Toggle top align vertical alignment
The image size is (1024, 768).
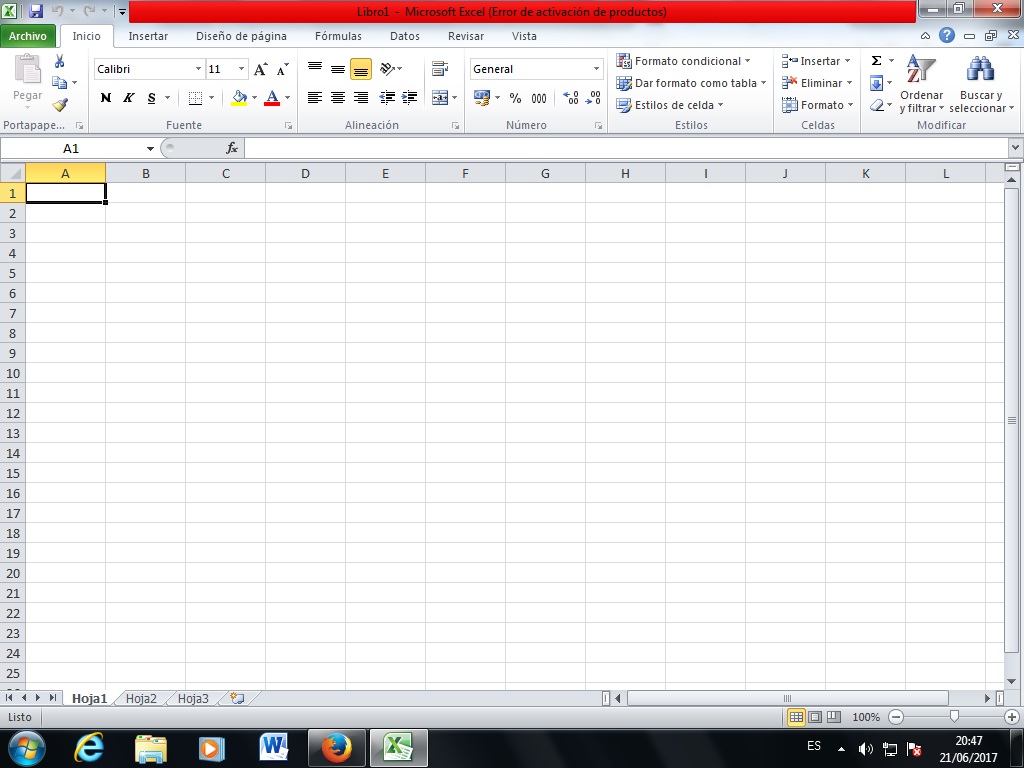[315, 69]
